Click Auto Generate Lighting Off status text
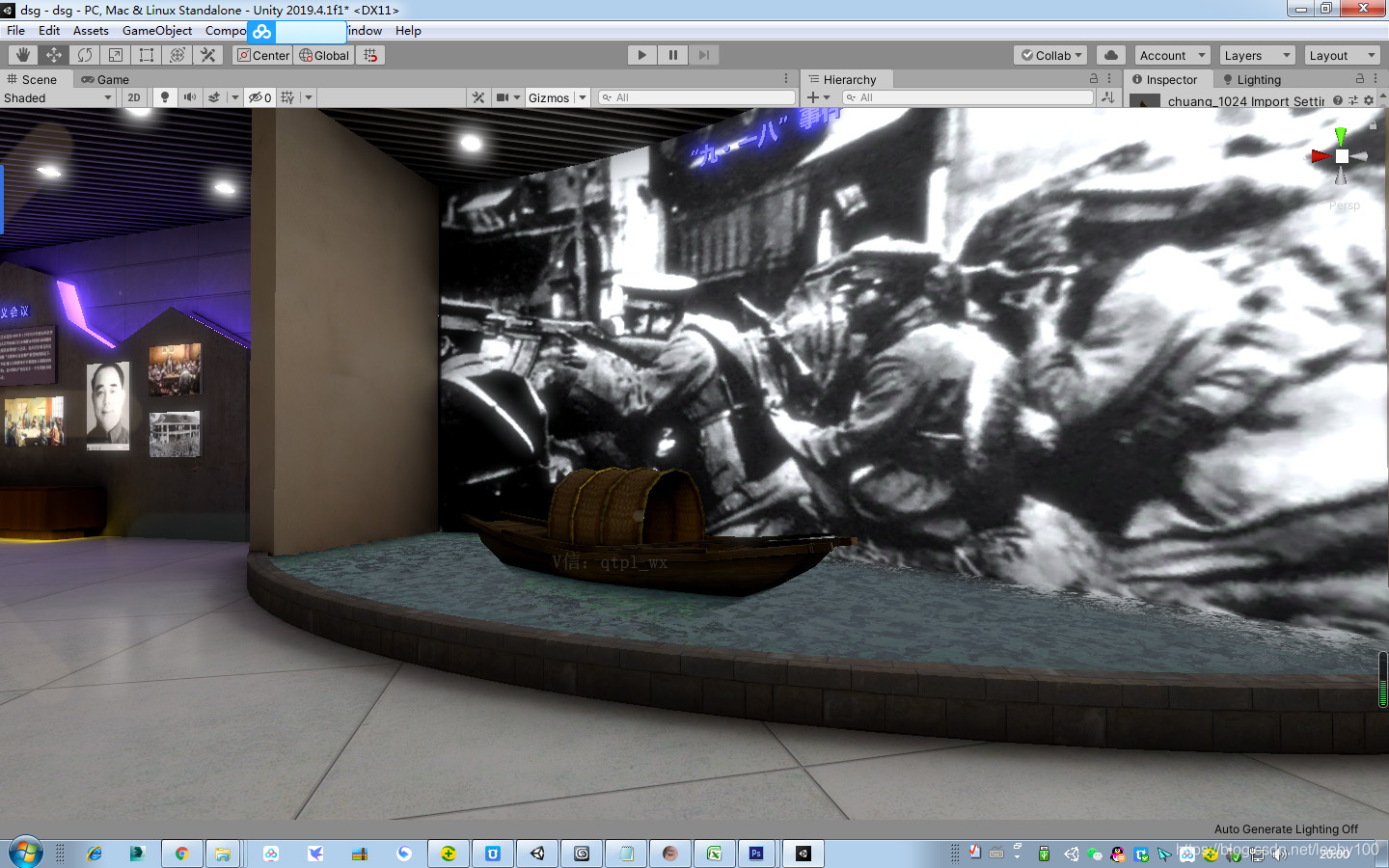 1286,829
